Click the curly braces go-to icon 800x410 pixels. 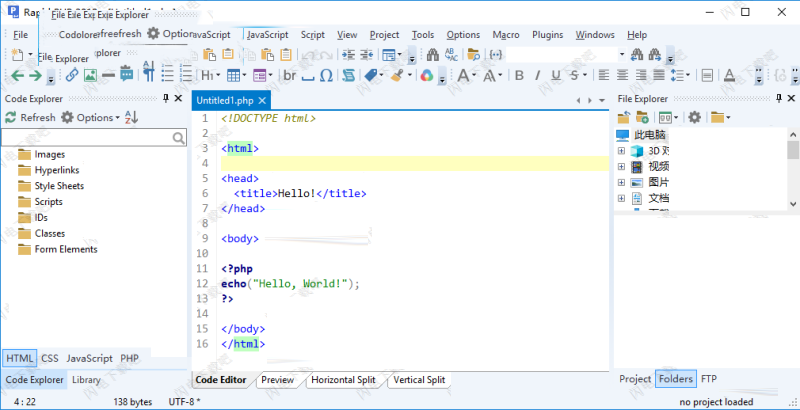[x=495, y=54]
